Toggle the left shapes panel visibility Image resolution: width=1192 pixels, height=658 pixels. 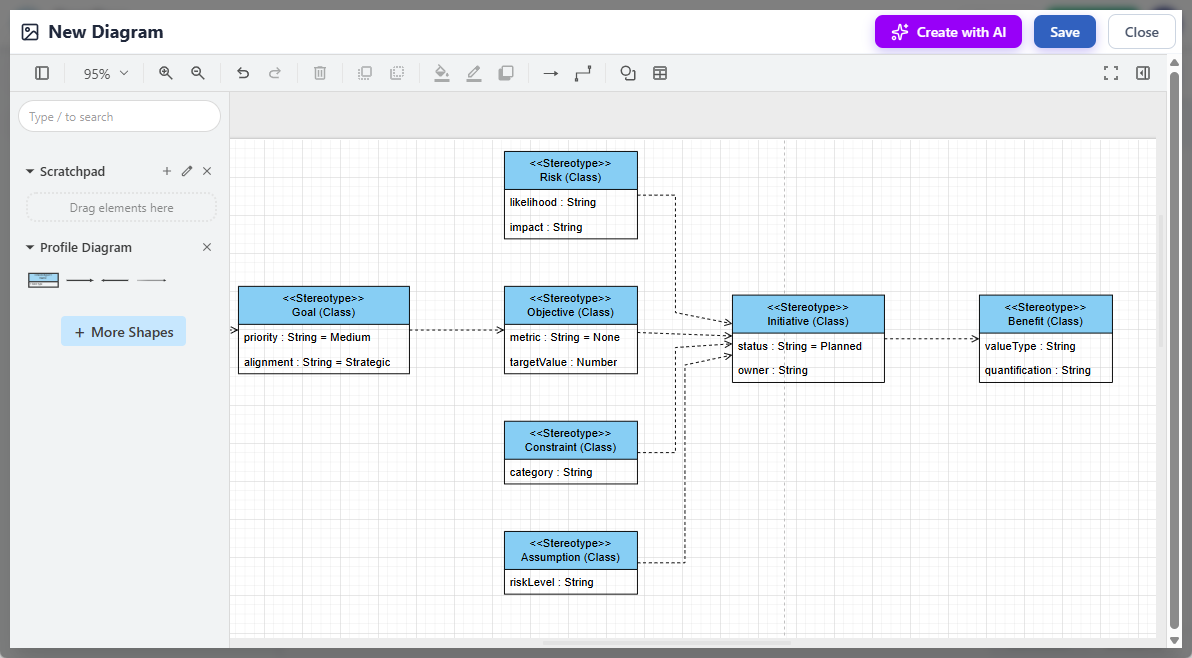pos(41,72)
